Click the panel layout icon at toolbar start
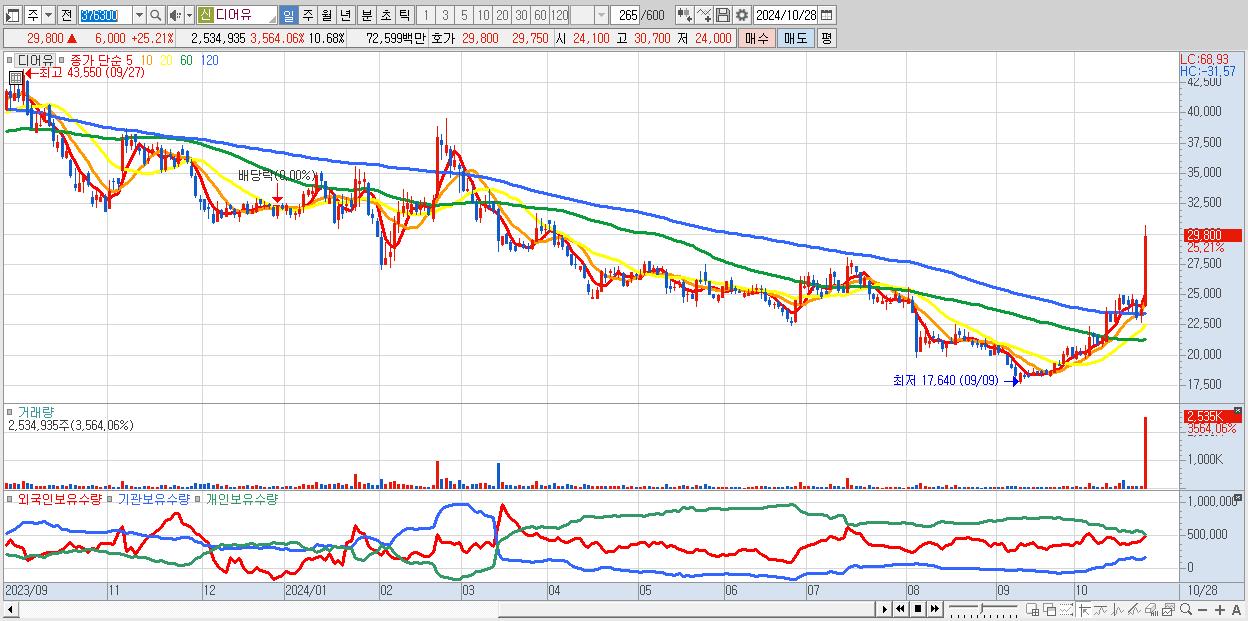Screen dimensions: 1248x621 12,16
